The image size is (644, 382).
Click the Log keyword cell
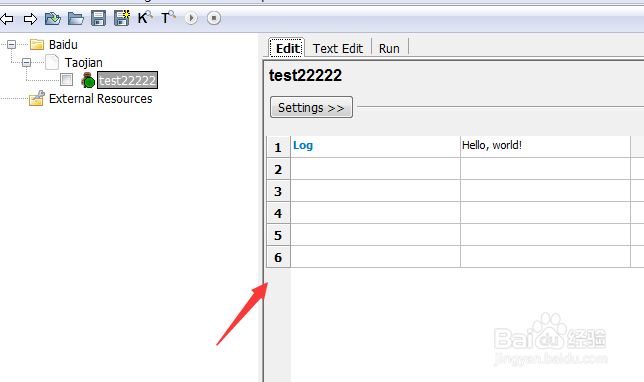[375, 146]
